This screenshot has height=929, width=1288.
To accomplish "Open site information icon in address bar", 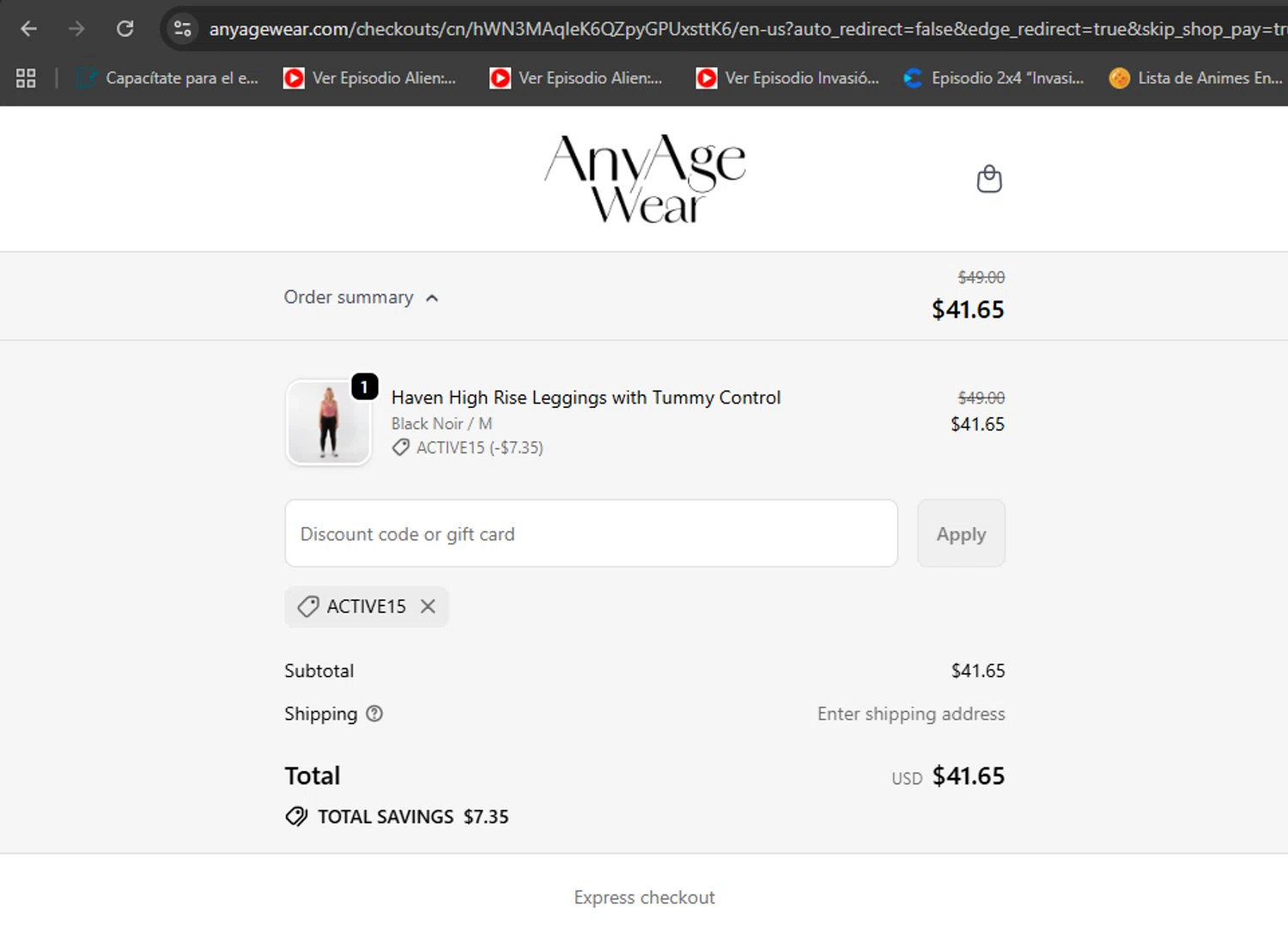I will click(x=182, y=29).
